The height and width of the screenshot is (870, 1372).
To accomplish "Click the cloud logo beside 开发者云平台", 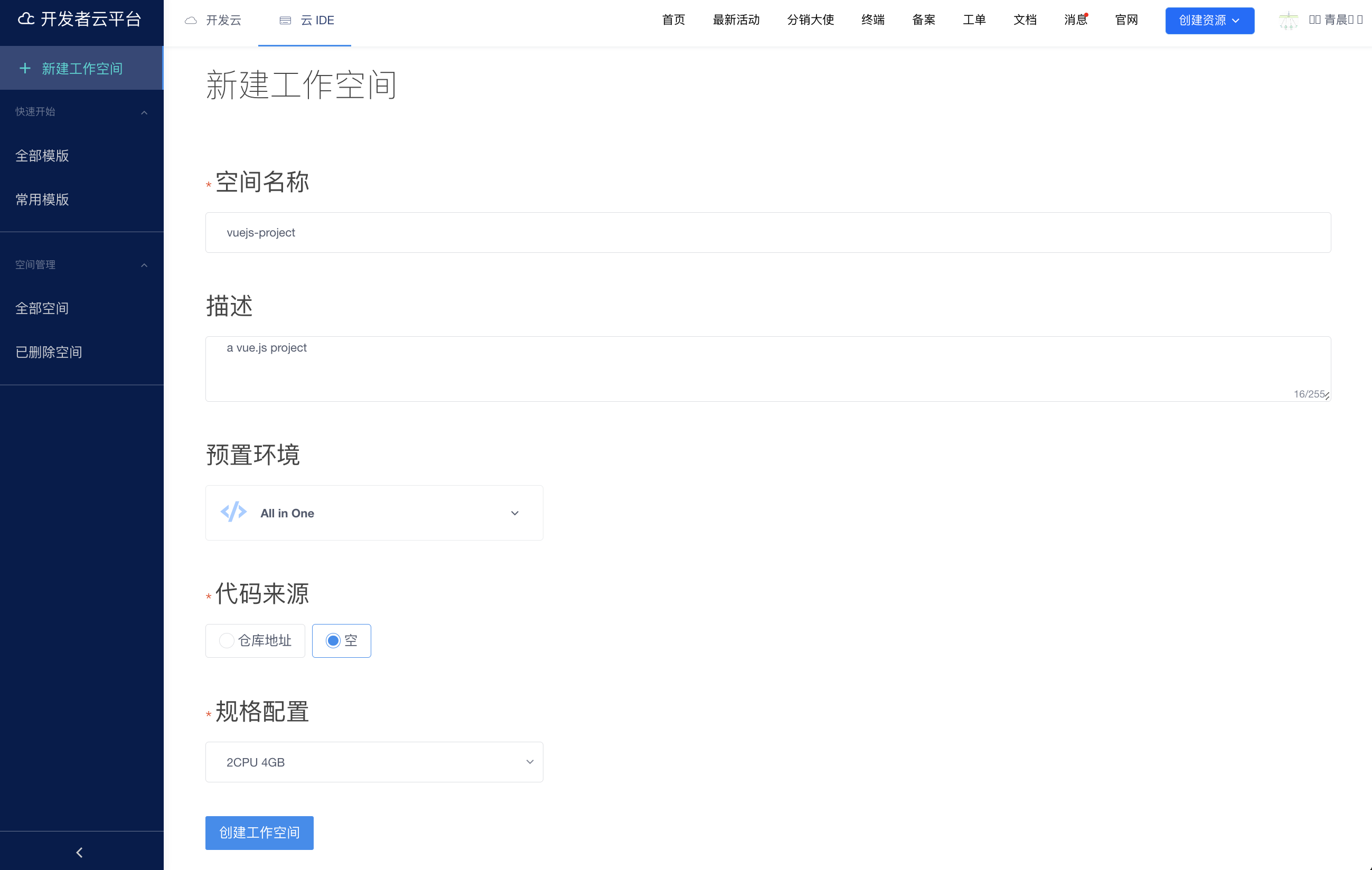I will tap(26, 19).
